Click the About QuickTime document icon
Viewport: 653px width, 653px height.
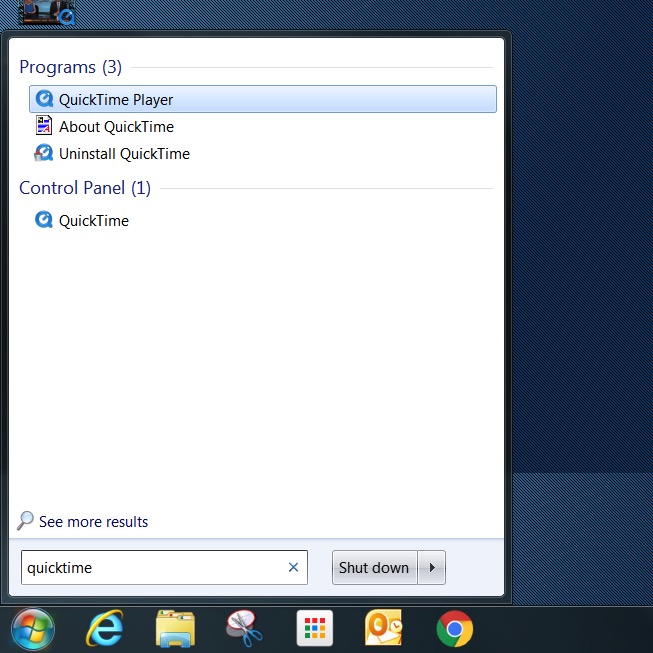44,126
